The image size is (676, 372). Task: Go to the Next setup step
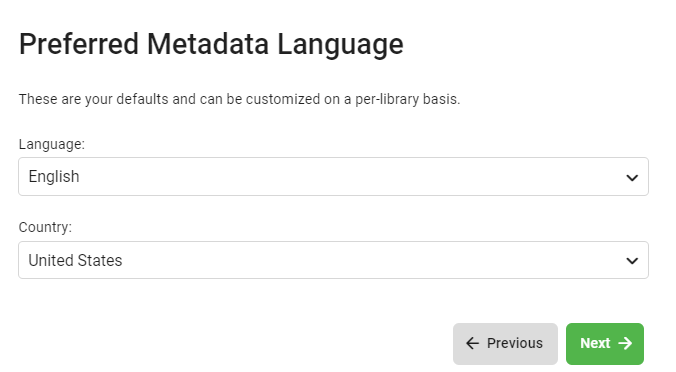[x=605, y=344]
